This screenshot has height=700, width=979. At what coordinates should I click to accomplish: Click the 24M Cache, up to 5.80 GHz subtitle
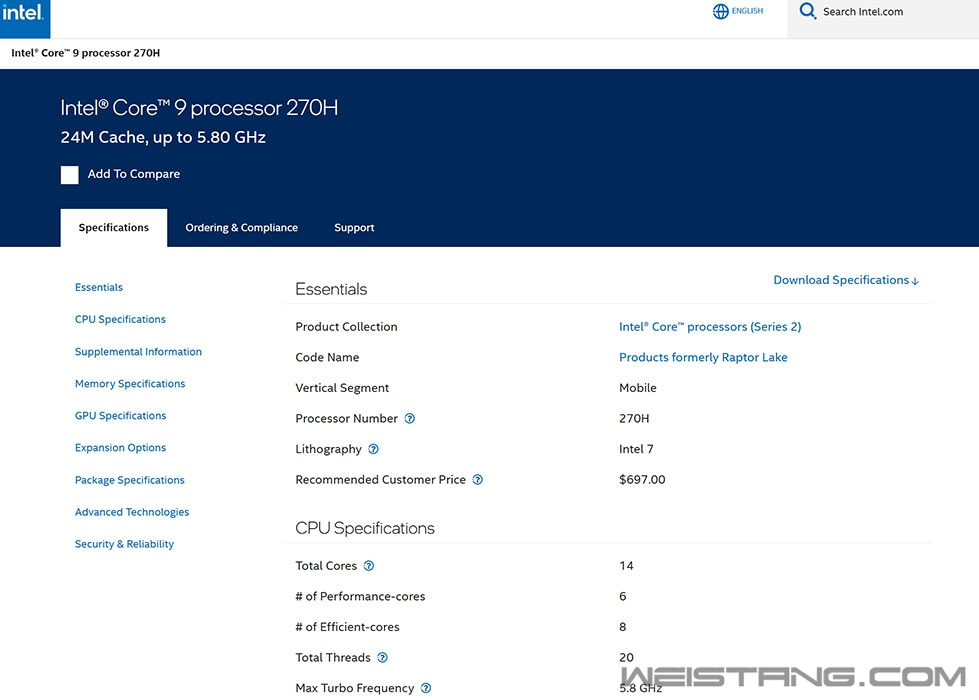coord(163,137)
